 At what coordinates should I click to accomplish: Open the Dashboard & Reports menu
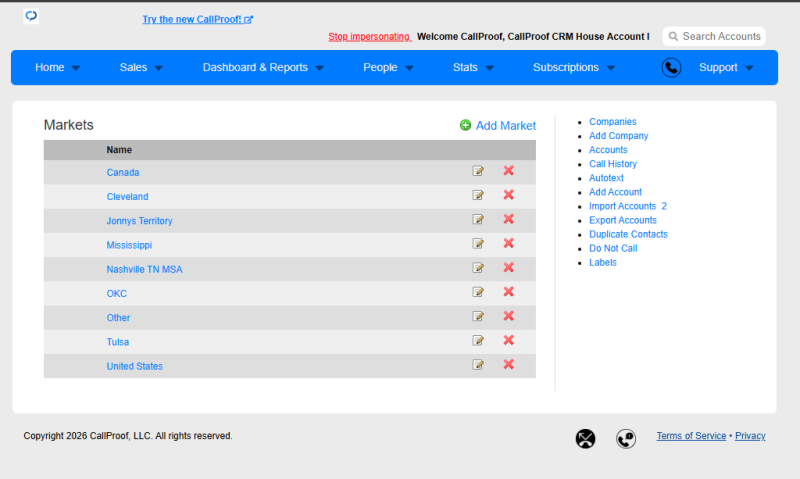[x=255, y=67]
